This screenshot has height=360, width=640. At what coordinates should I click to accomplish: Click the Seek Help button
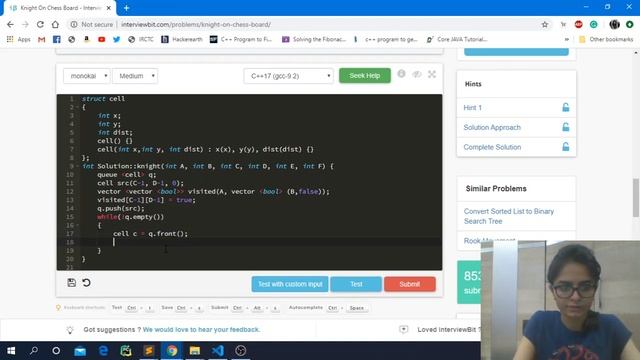[x=364, y=76]
